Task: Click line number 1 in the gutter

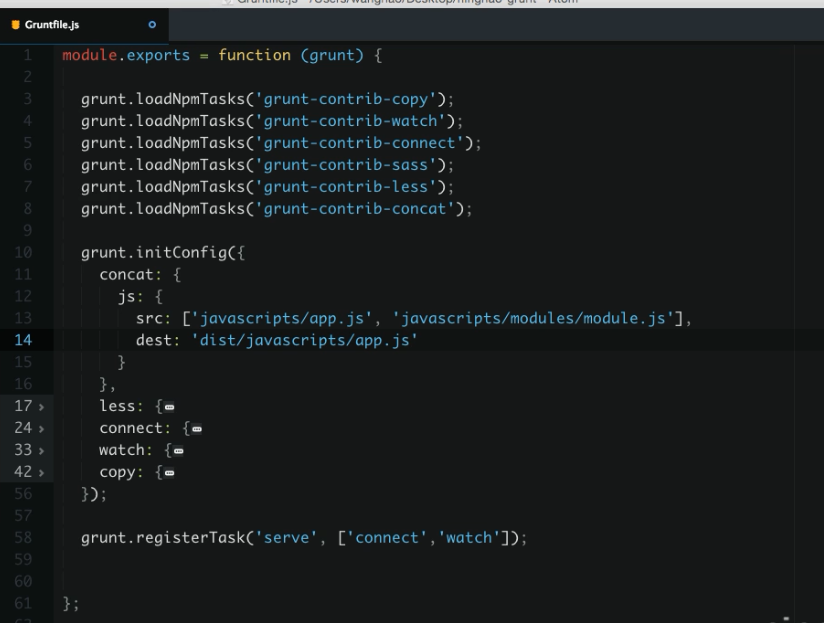Action: click(27, 53)
